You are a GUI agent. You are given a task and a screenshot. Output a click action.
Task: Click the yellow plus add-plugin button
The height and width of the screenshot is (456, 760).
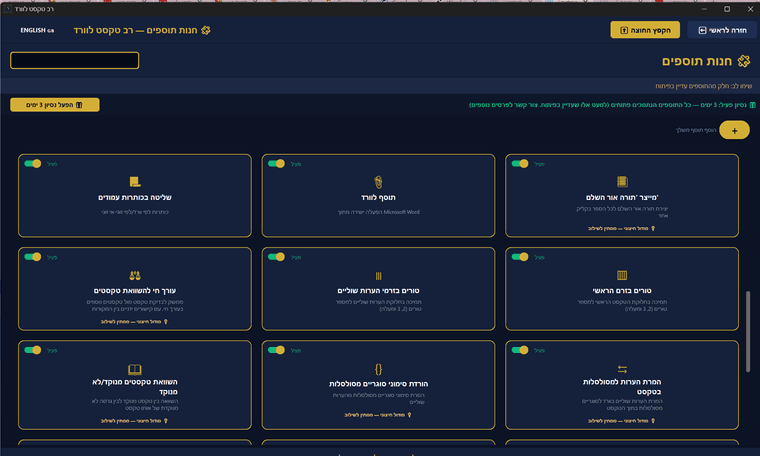pos(734,130)
